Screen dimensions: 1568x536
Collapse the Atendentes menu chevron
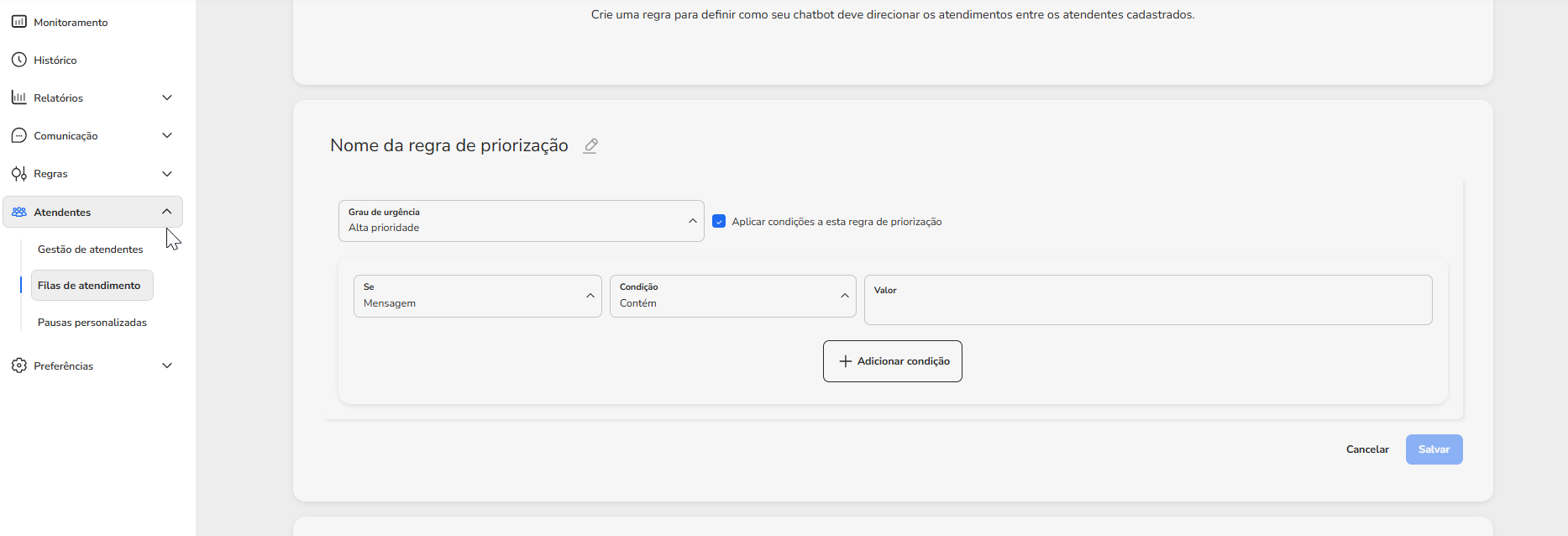coord(167,212)
